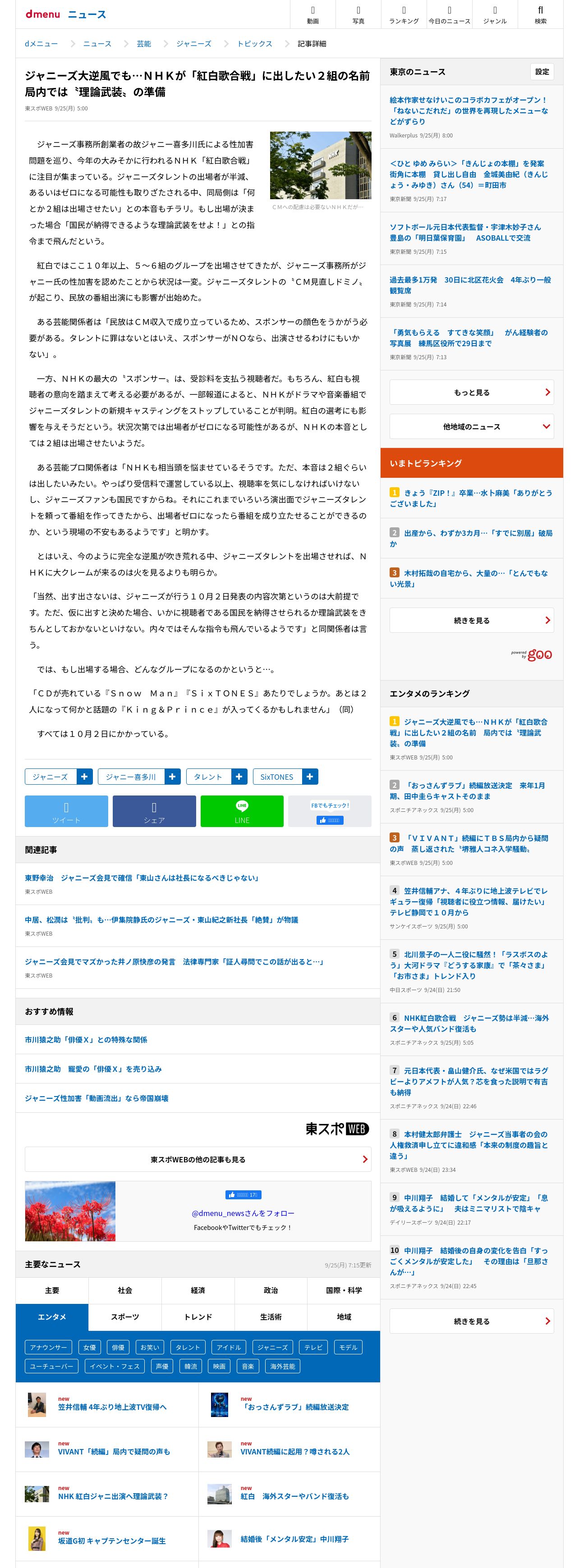Select the トレンド news tab
Viewport: 579px width, 1568px height.
click(198, 1317)
